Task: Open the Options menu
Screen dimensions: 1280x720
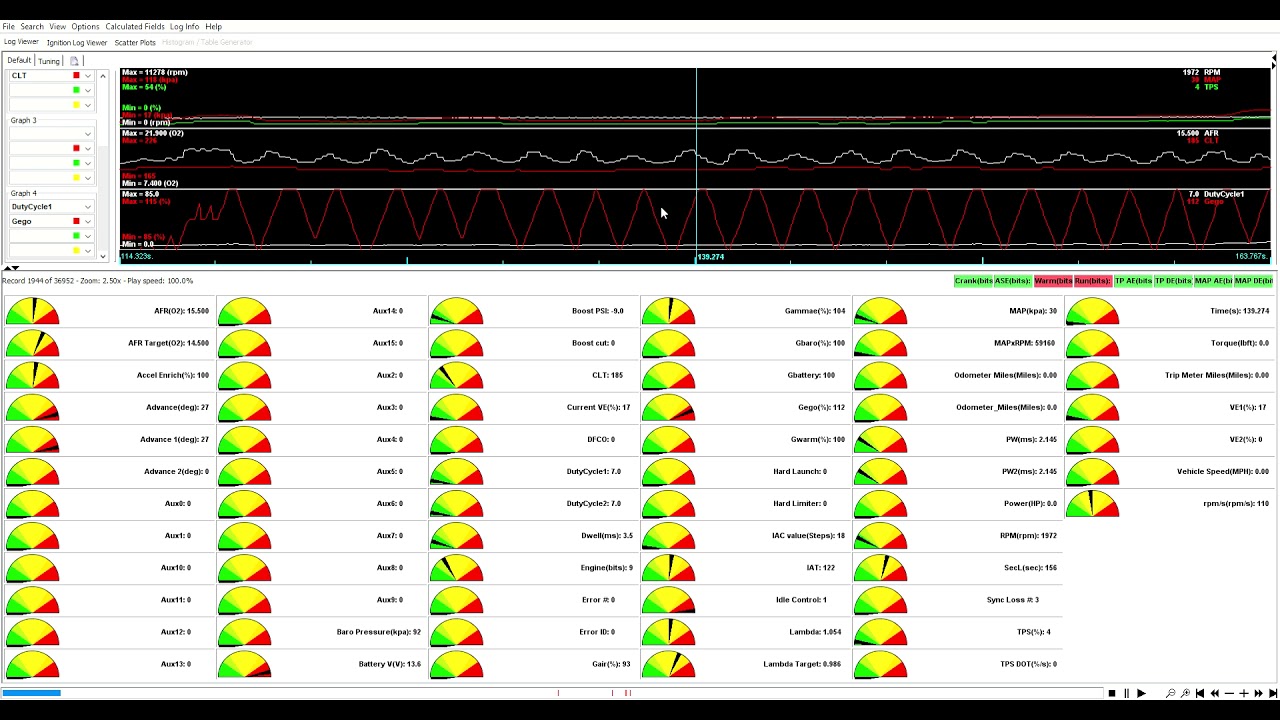Action: pyautogui.click(x=85, y=27)
